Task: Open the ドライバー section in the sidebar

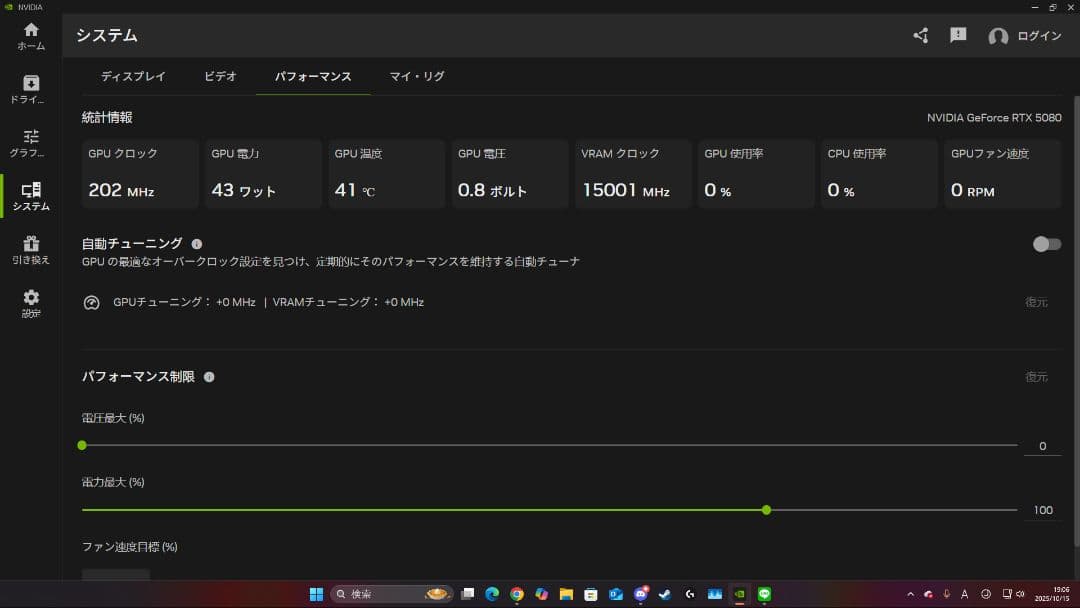Action: 30,88
